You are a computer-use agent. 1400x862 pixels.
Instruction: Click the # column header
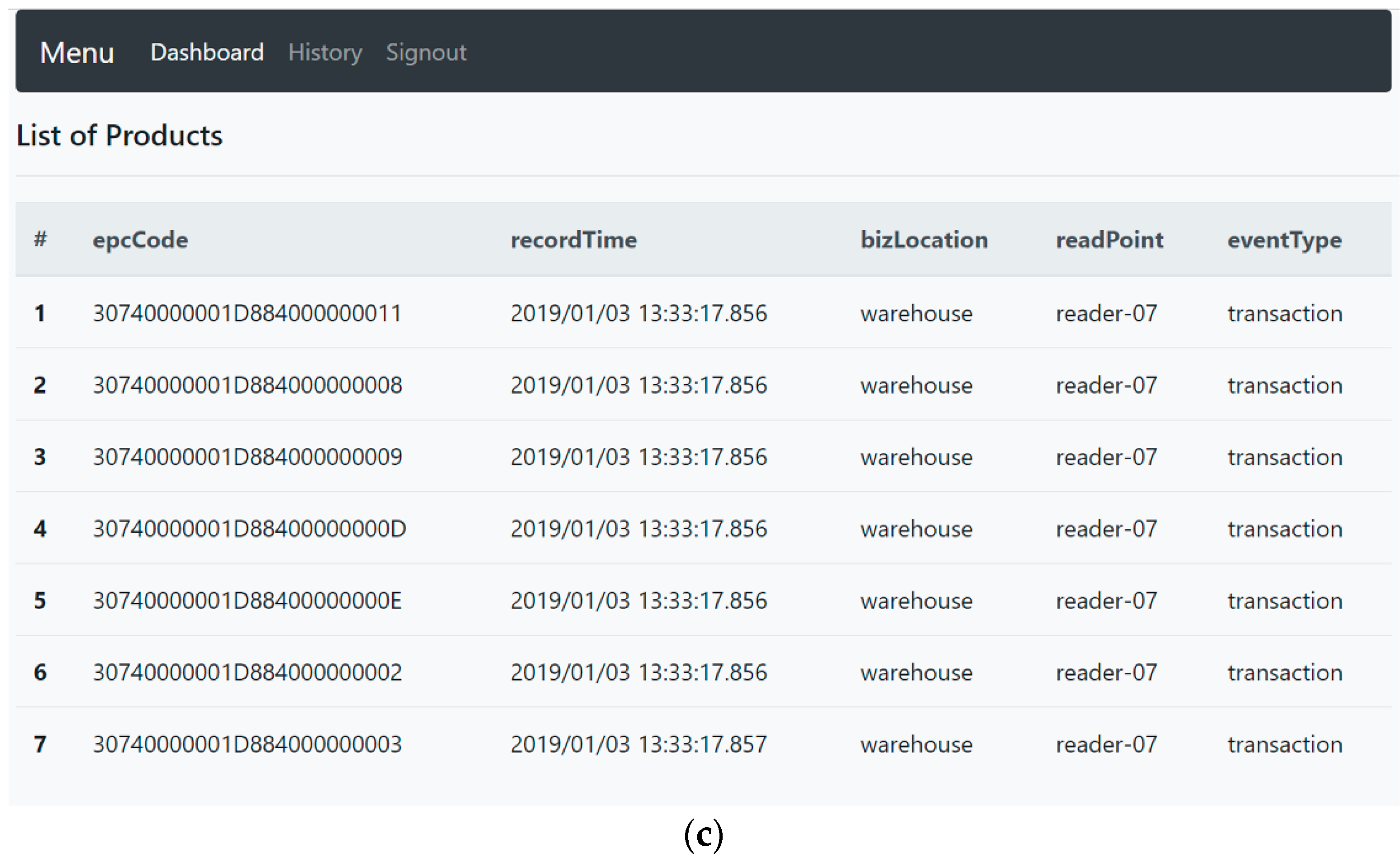(x=40, y=239)
